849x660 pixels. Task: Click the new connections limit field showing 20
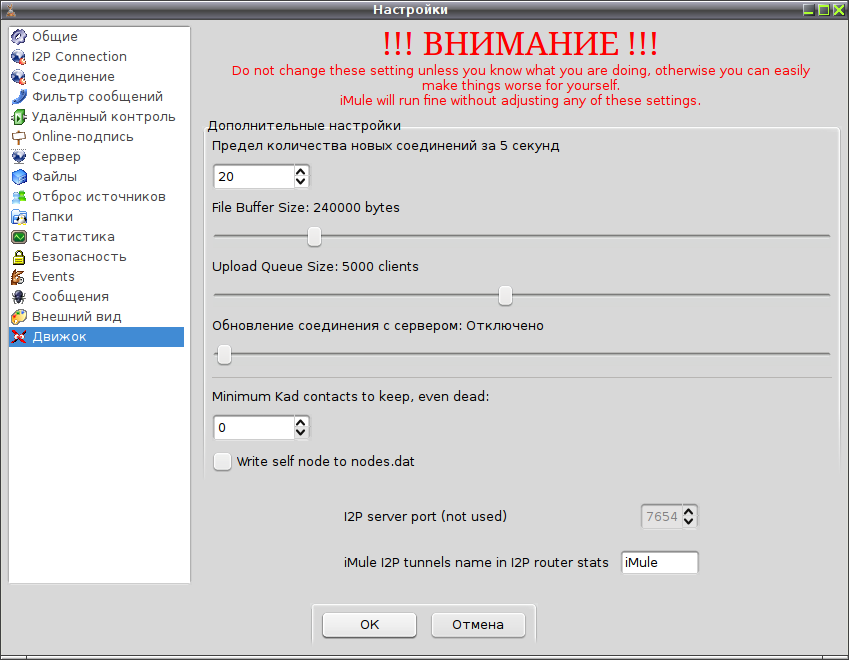pyautogui.click(x=254, y=177)
